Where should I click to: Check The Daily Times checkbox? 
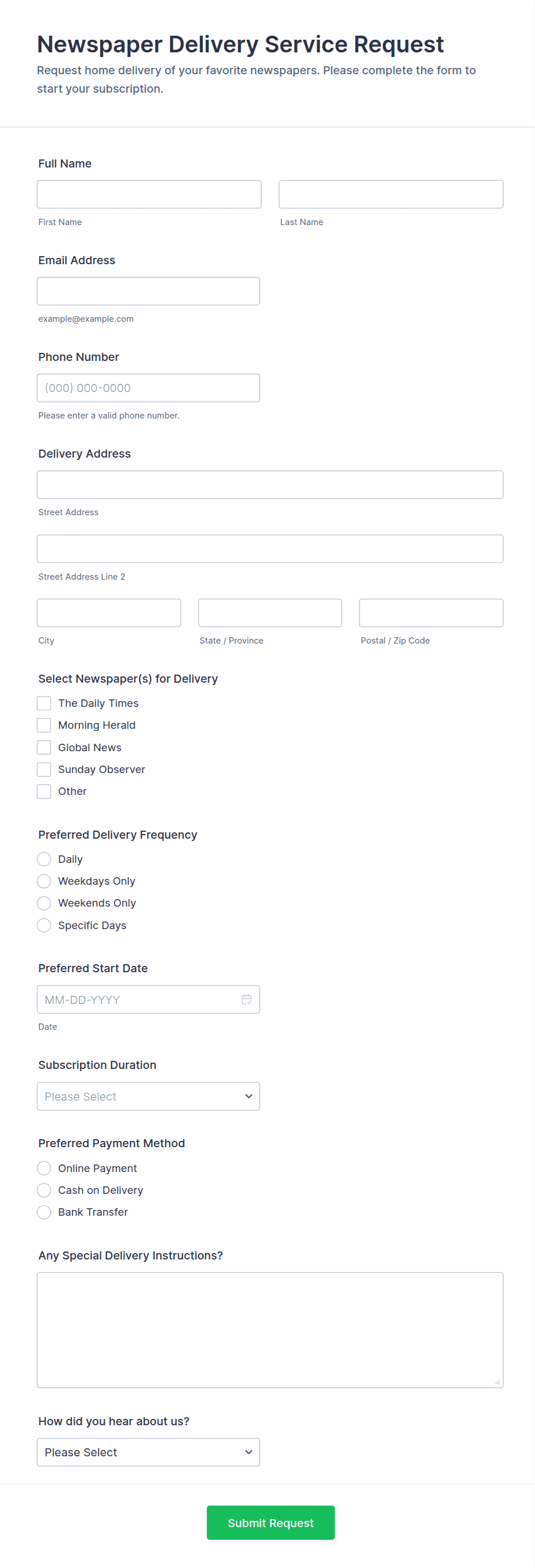tap(44, 703)
